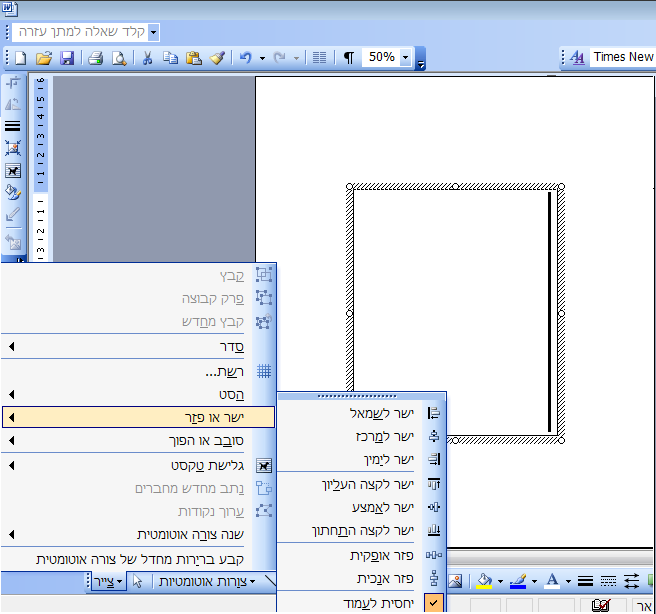Click the New blank document icon
The width and height of the screenshot is (656, 614).
pyautogui.click(x=20, y=58)
